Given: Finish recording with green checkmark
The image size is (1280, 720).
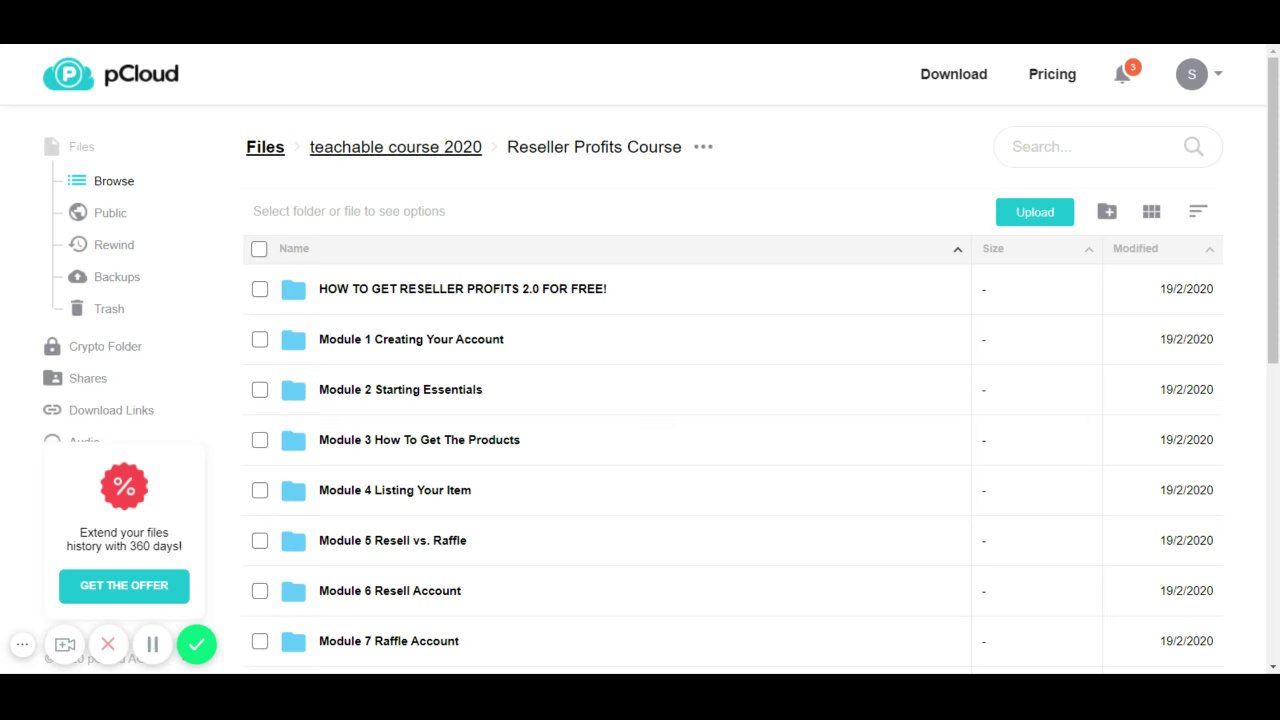Looking at the screenshot, I should pyautogui.click(x=197, y=645).
